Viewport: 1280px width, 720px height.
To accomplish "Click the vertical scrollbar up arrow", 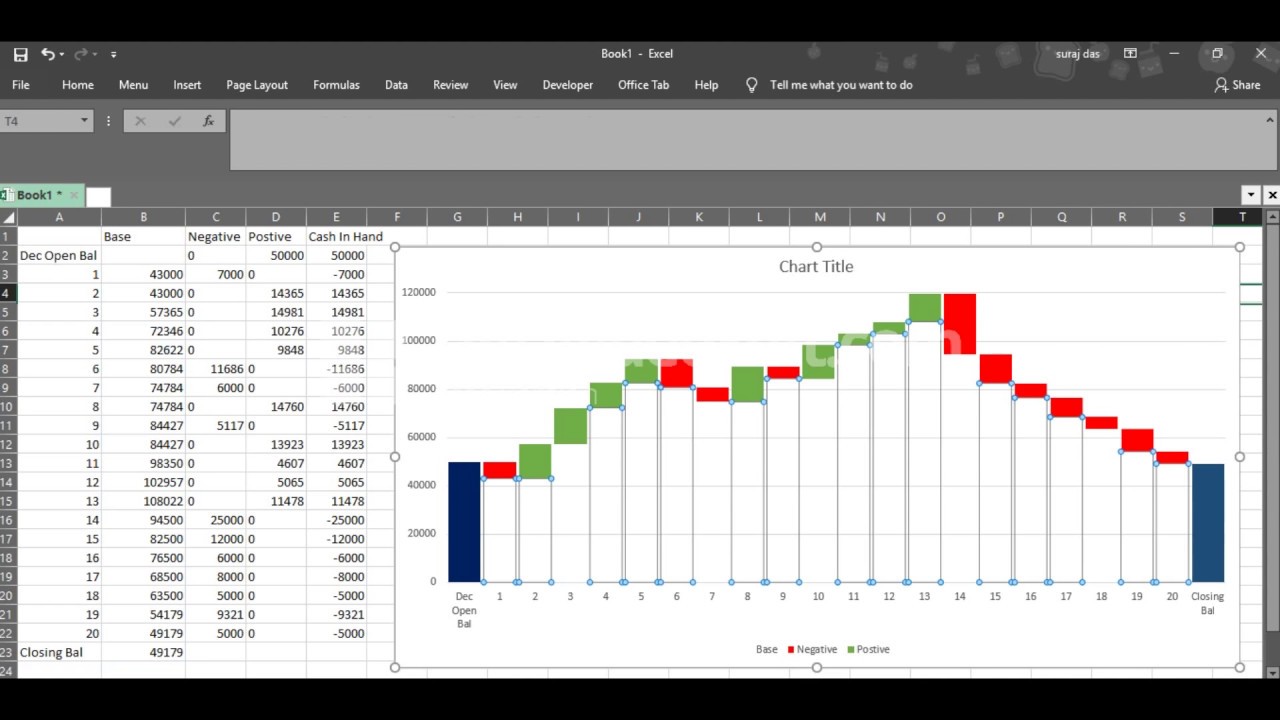I will tap(1272, 217).
